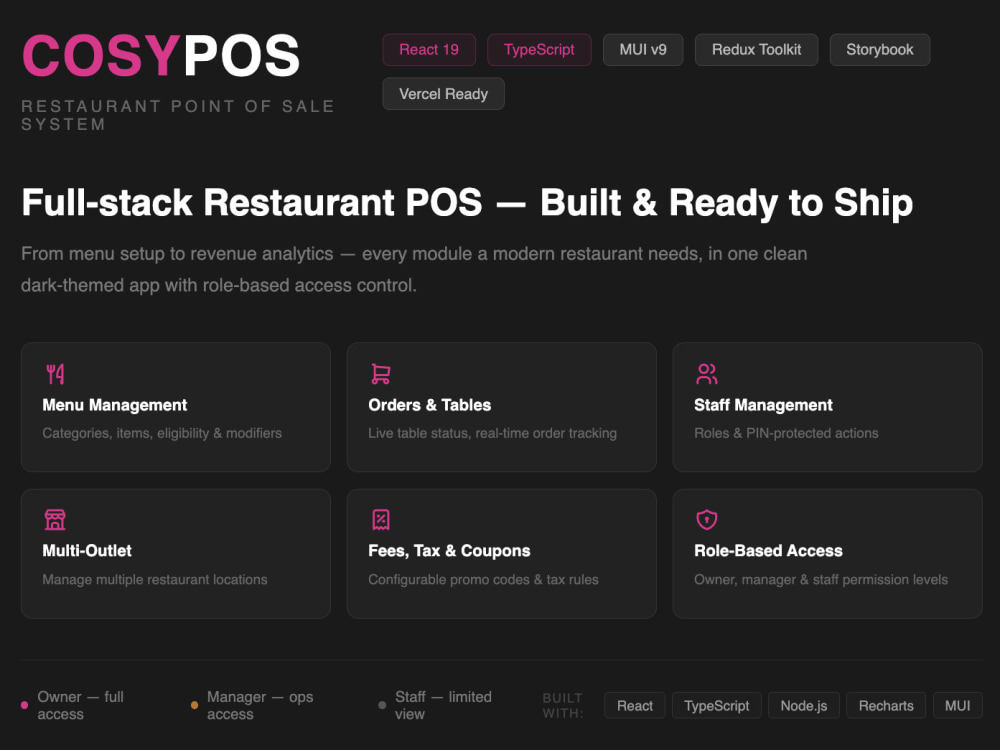This screenshot has width=1000, height=750.
Task: Click 'Staff — limited view' legend text
Action: click(x=443, y=705)
